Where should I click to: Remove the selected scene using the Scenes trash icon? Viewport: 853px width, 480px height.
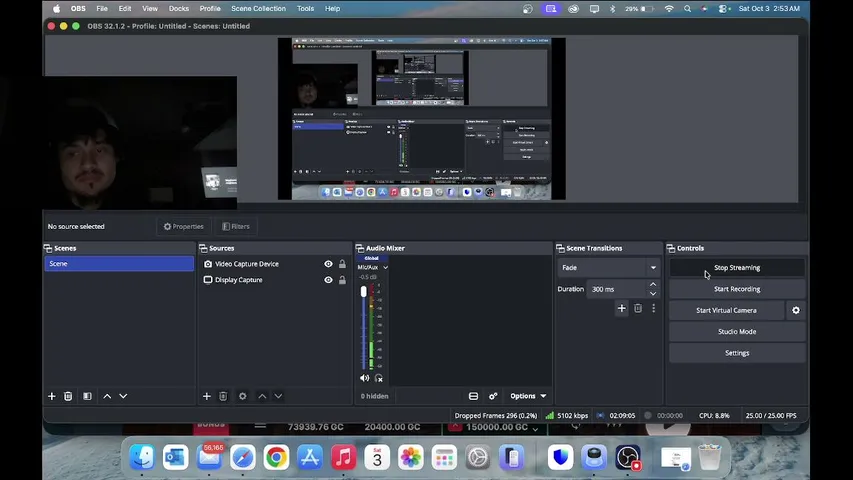point(68,396)
